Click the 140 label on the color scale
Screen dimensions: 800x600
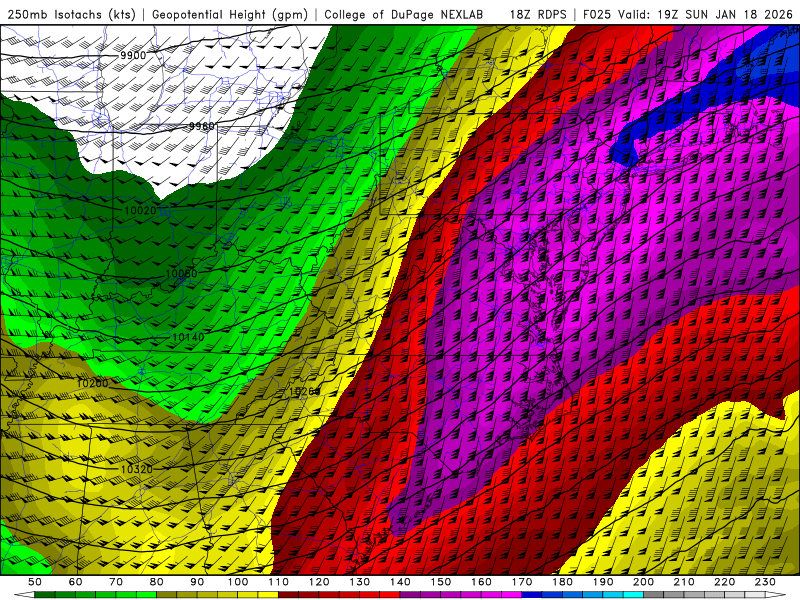tap(400, 582)
